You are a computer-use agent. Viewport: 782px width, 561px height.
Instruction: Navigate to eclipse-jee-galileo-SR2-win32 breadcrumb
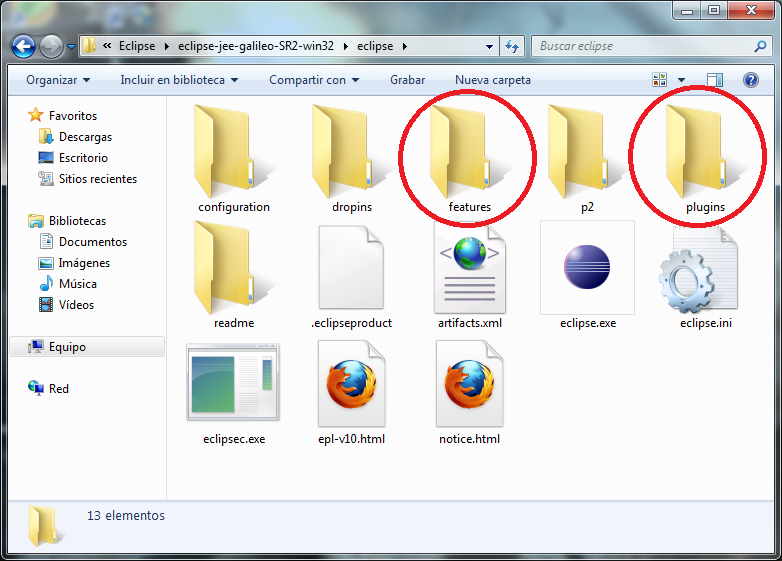tap(256, 46)
